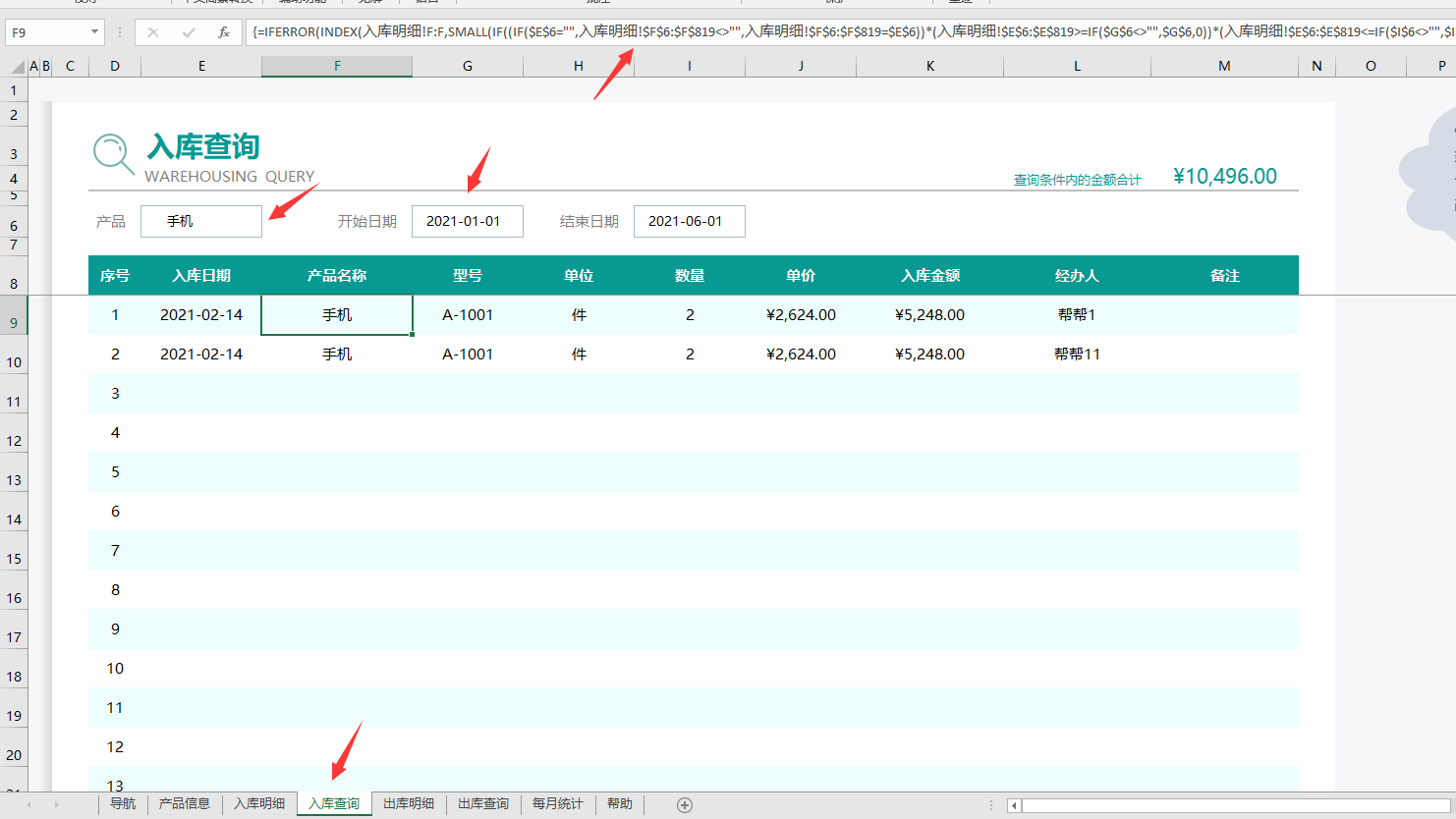Select the 产品 field containing 手机
1456x819 pixels.
tap(201, 221)
